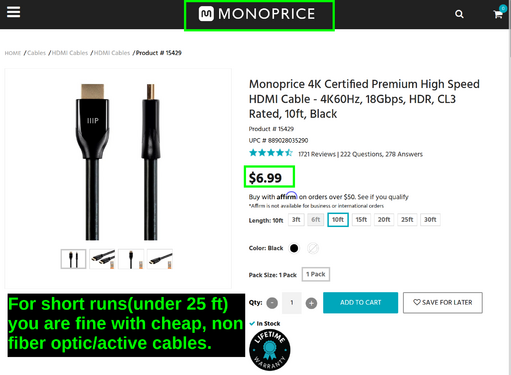Click the quantity input field
This screenshot has height=375, width=511.
pyautogui.click(x=292, y=303)
